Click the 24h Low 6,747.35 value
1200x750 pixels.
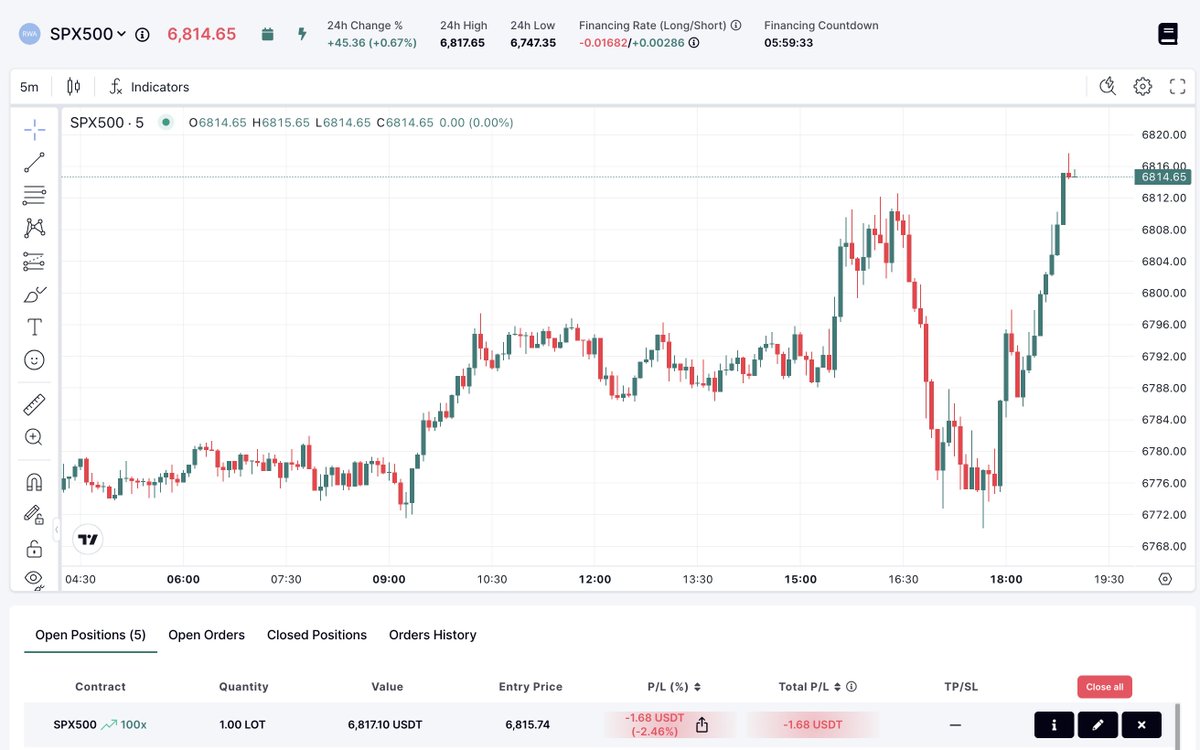533,43
